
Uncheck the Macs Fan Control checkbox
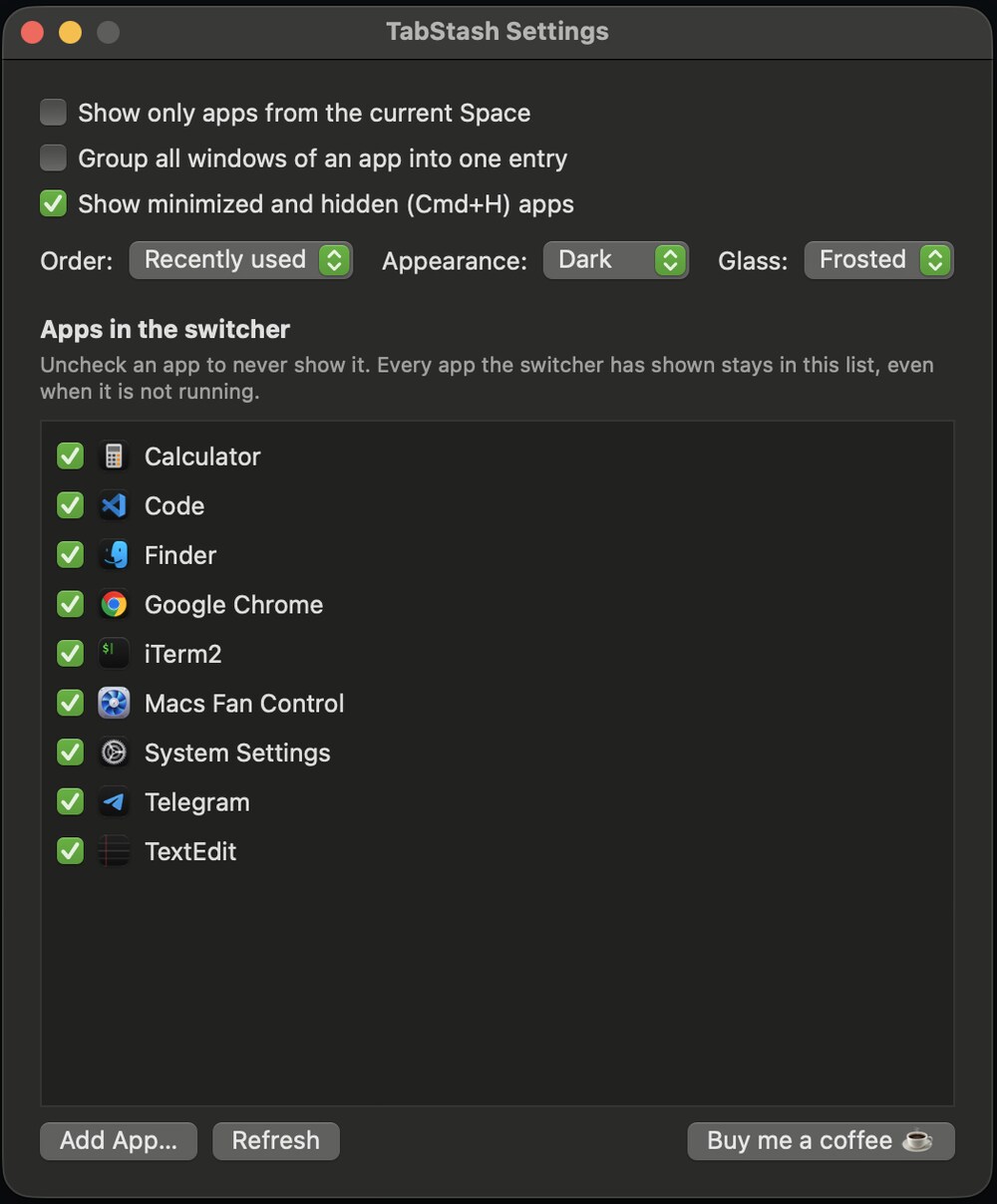70,703
